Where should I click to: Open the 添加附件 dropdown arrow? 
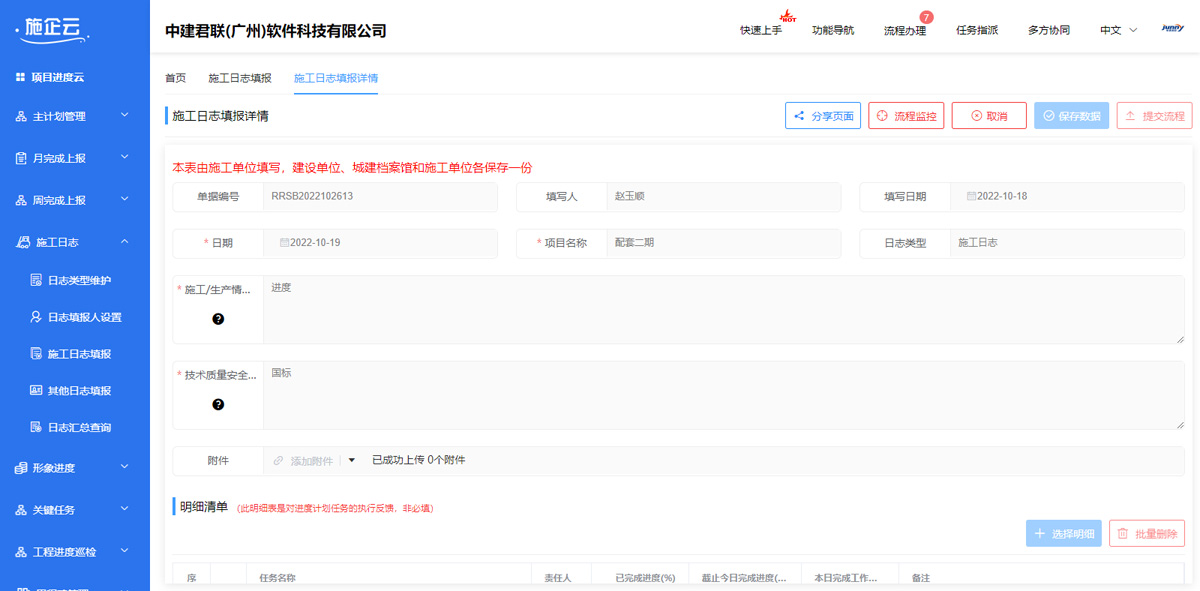tap(351, 461)
